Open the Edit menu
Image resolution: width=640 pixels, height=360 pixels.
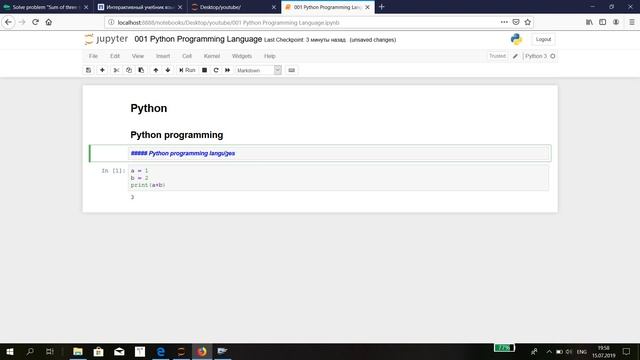(x=115, y=56)
